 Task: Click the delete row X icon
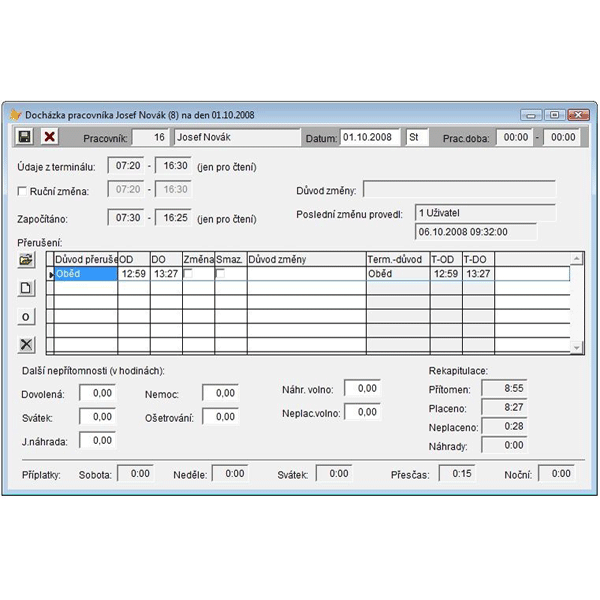26,345
